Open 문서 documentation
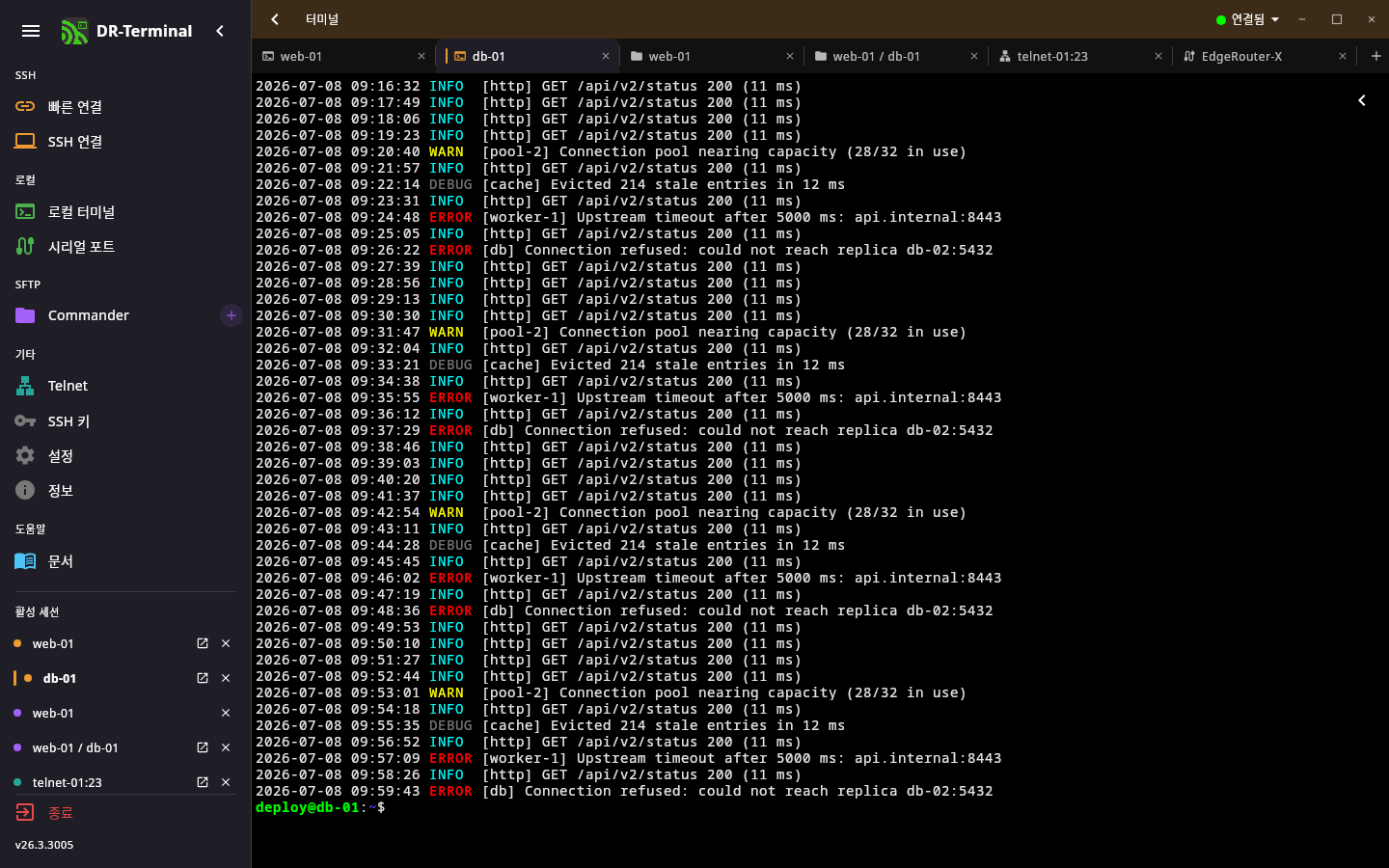Viewport: 1389px width, 868px height. (123, 561)
